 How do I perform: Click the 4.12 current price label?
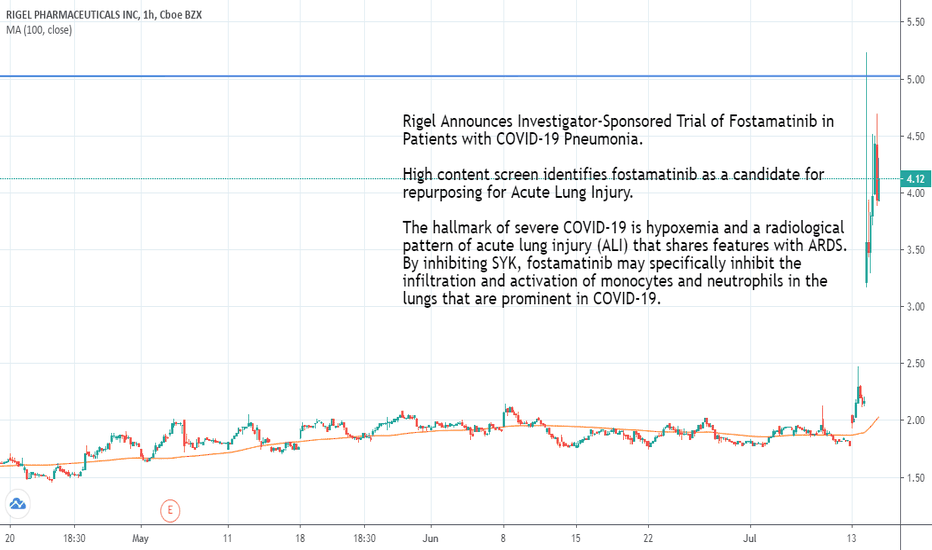click(914, 179)
